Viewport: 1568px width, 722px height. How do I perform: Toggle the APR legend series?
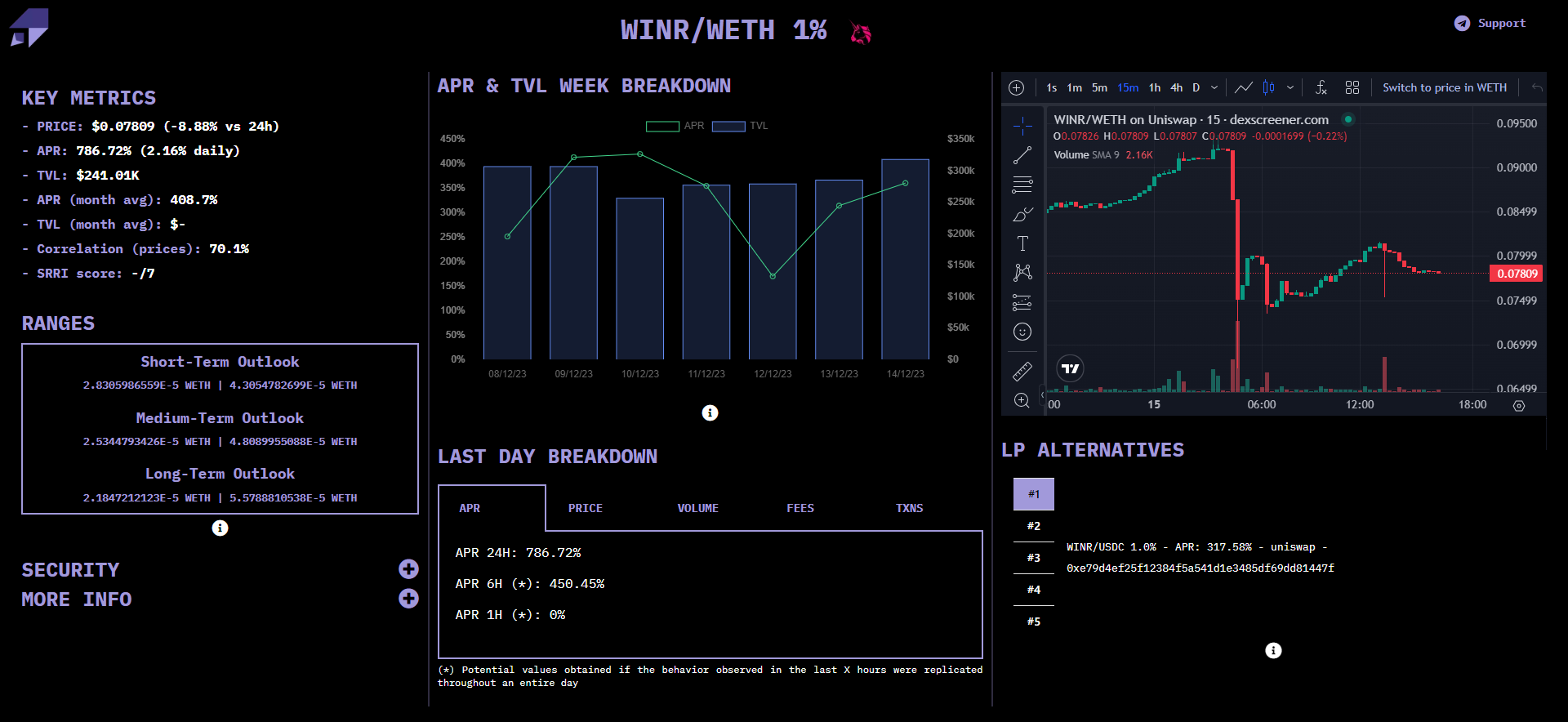[675, 126]
